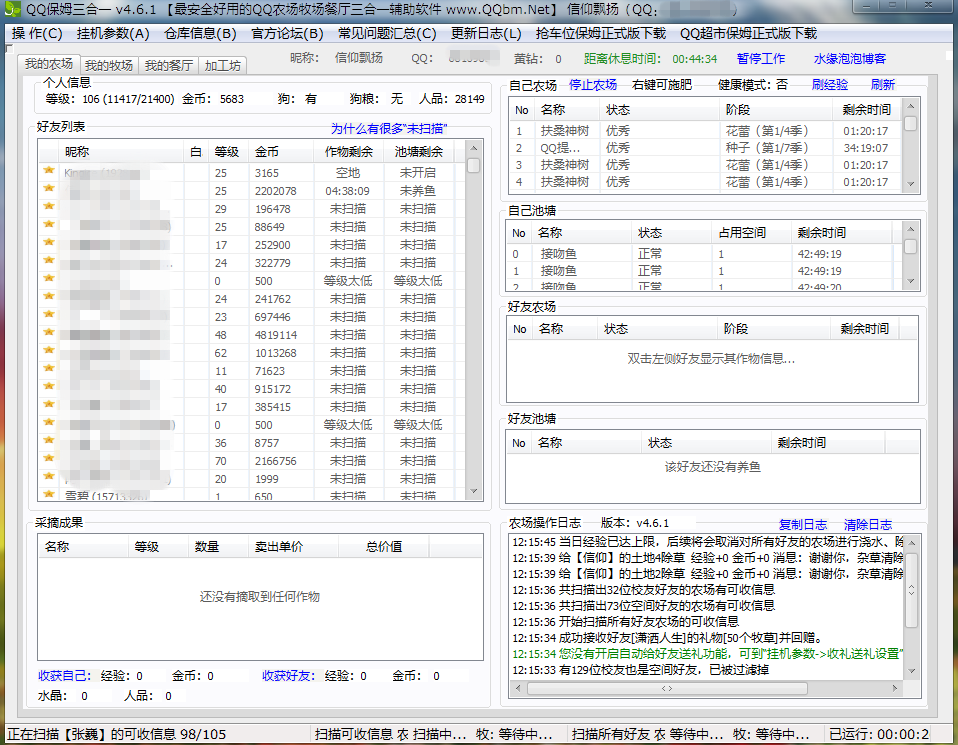Click the QQ保姆 app icon in title bar

12,9
